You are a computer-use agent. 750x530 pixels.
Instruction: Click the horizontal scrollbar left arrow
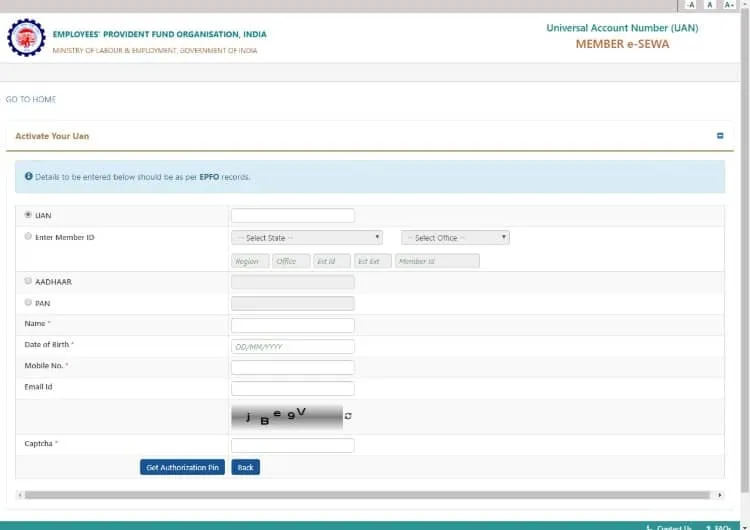20,495
